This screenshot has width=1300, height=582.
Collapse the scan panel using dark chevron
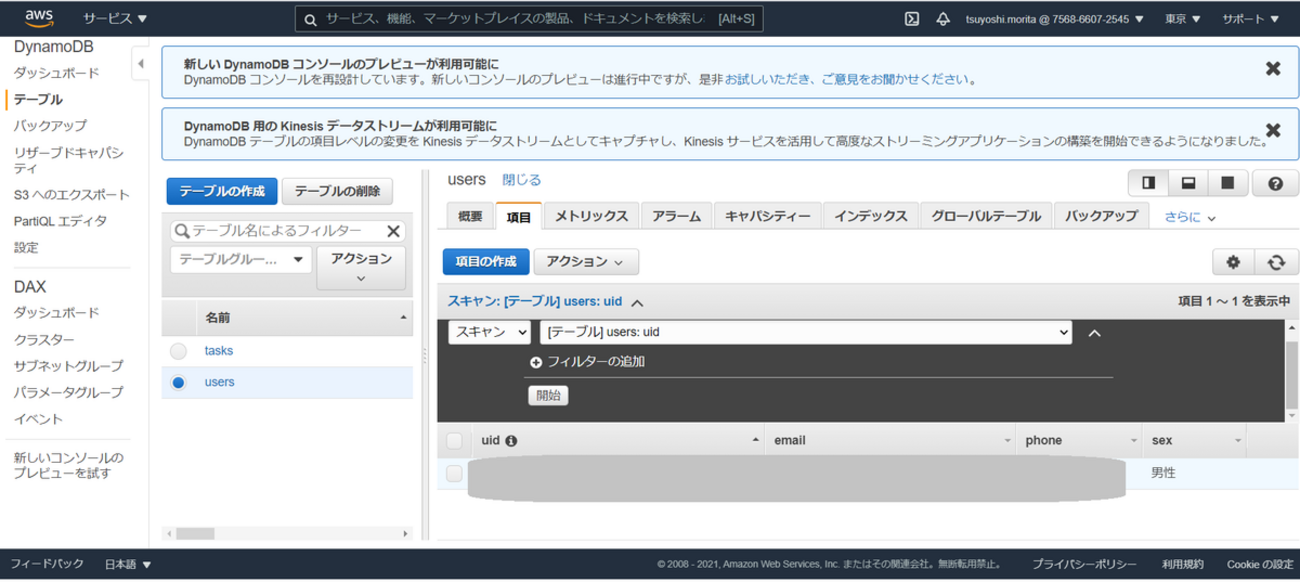pos(1094,333)
